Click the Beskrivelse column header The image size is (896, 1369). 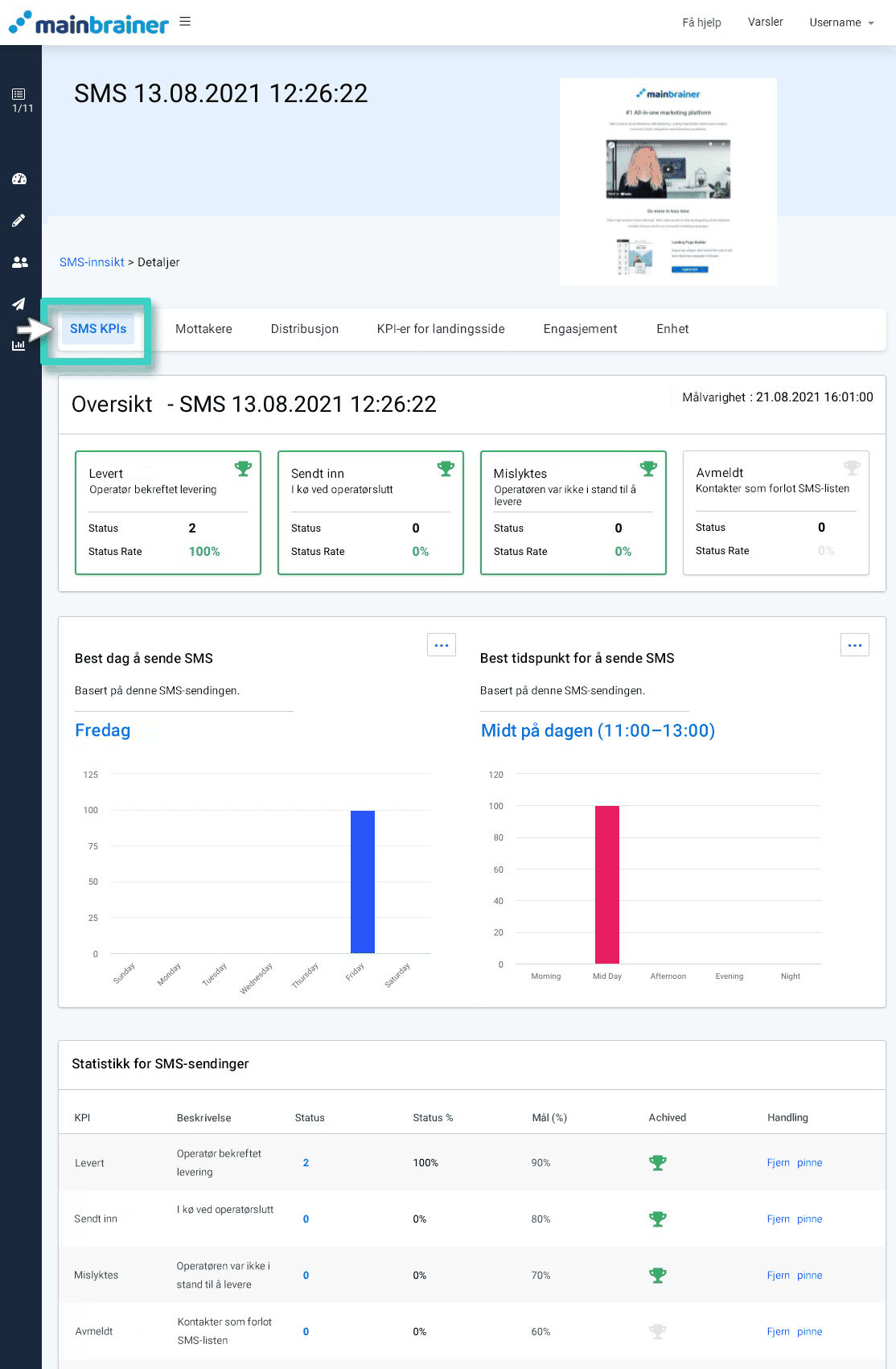[203, 1117]
